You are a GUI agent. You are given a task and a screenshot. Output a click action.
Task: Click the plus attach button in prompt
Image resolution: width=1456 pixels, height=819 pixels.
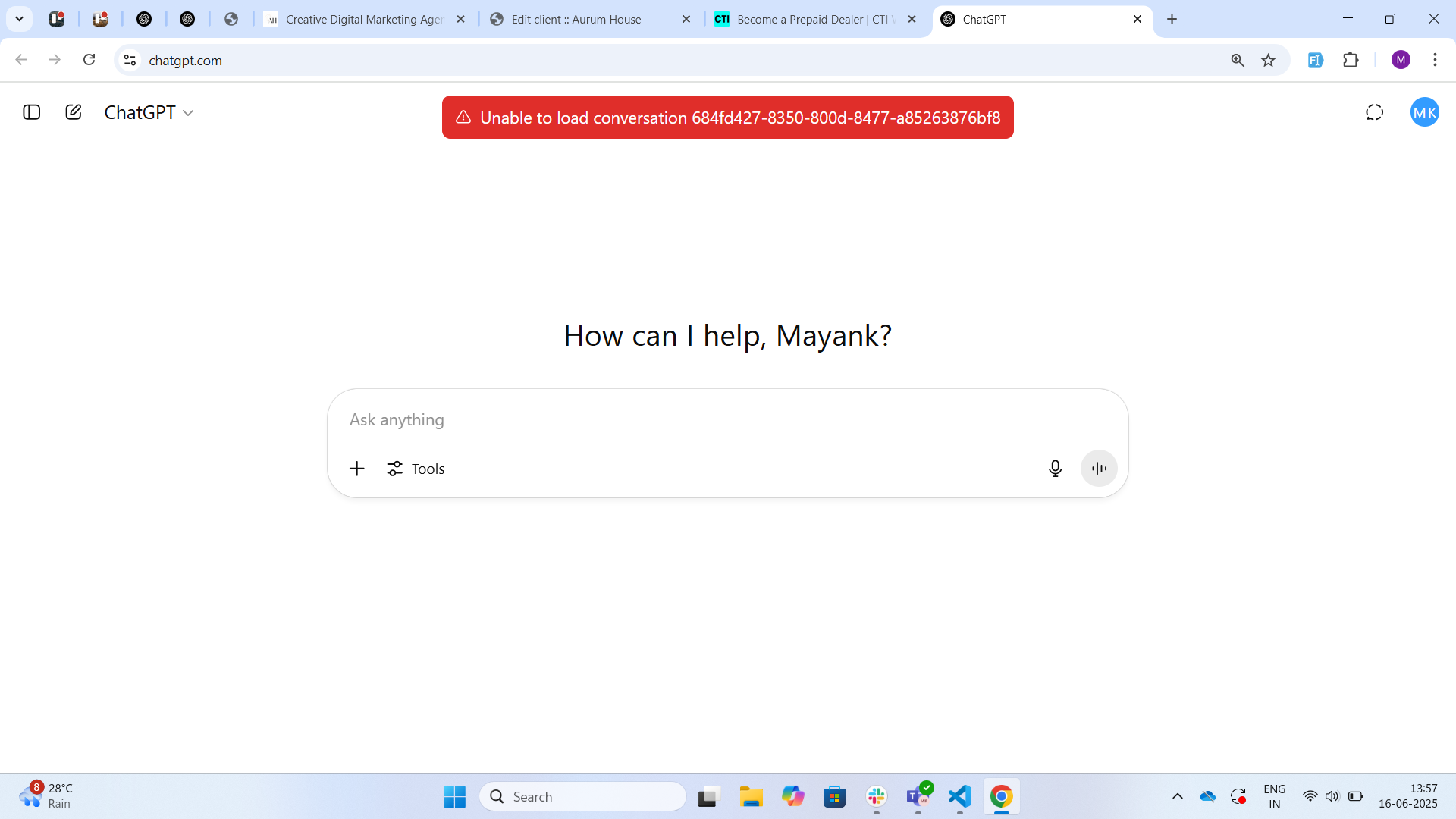(x=356, y=469)
